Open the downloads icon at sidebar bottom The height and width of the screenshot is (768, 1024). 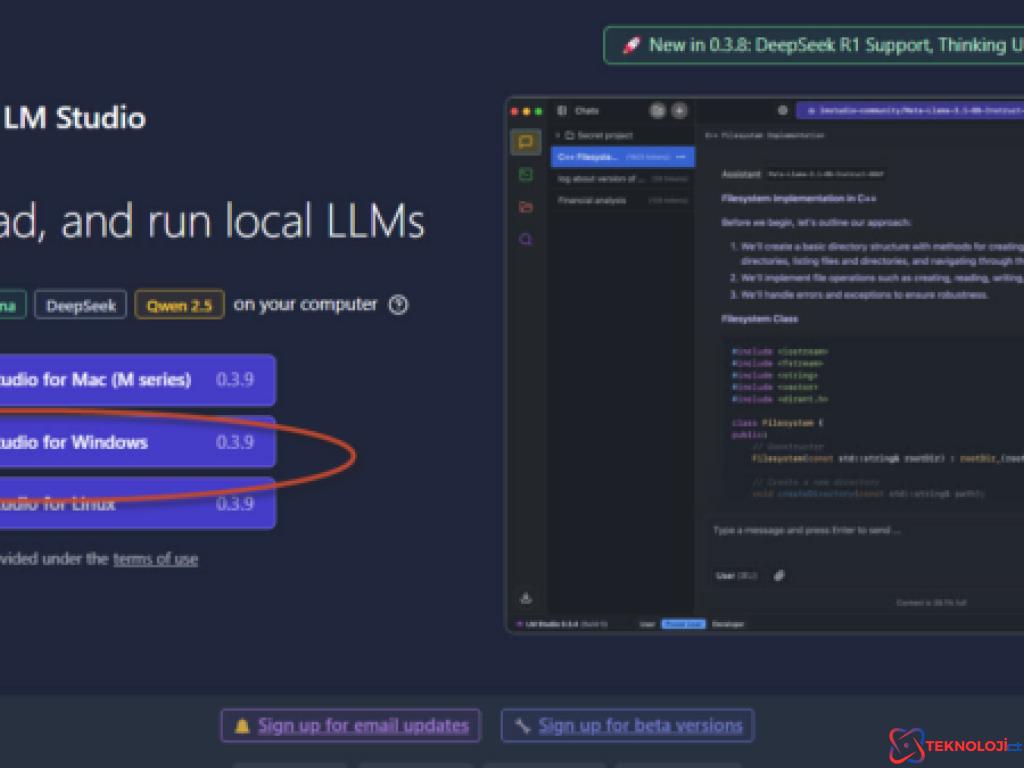point(526,598)
